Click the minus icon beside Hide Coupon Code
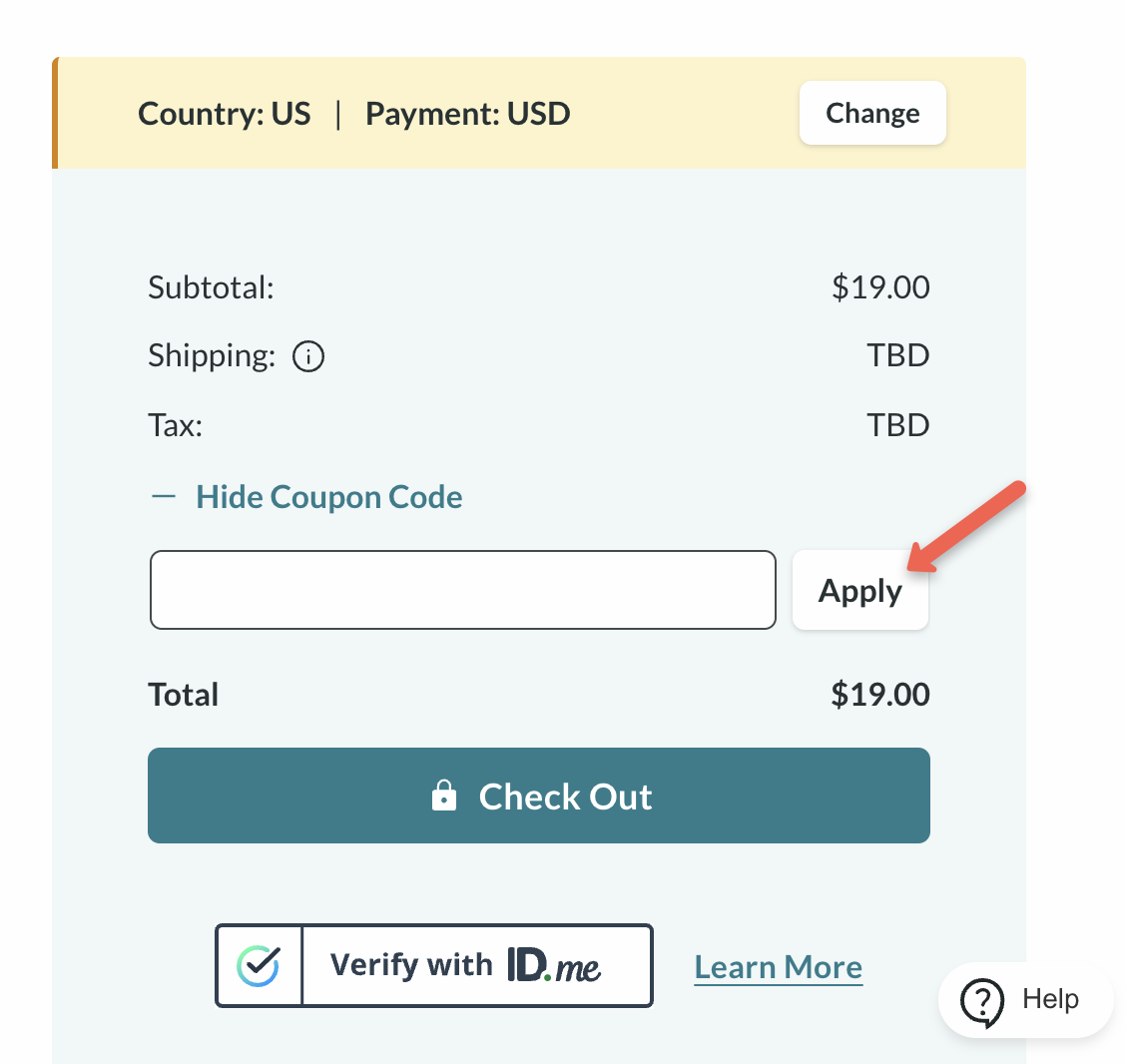This screenshot has height=1064, width=1126. [x=164, y=497]
